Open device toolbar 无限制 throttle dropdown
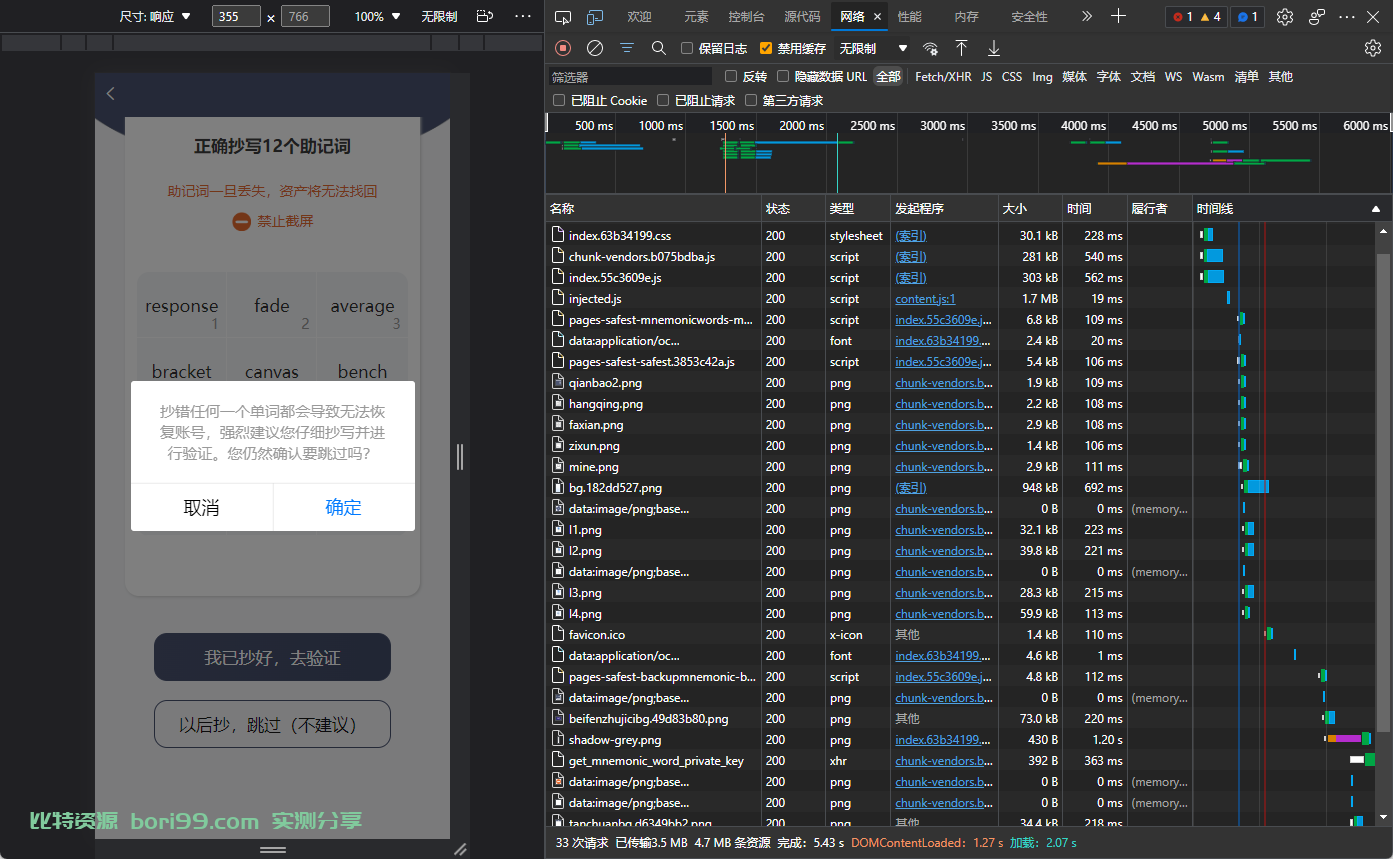1393x859 pixels. click(x=439, y=16)
